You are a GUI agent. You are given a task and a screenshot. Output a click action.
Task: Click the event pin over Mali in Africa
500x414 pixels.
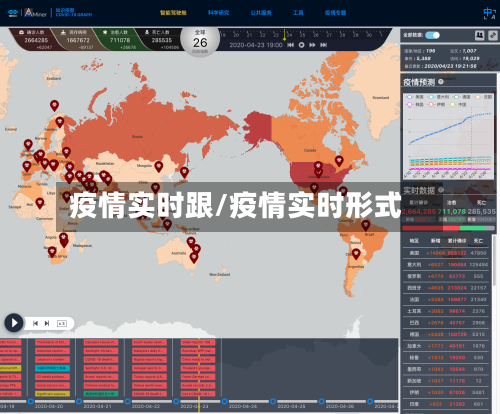pos(40,203)
